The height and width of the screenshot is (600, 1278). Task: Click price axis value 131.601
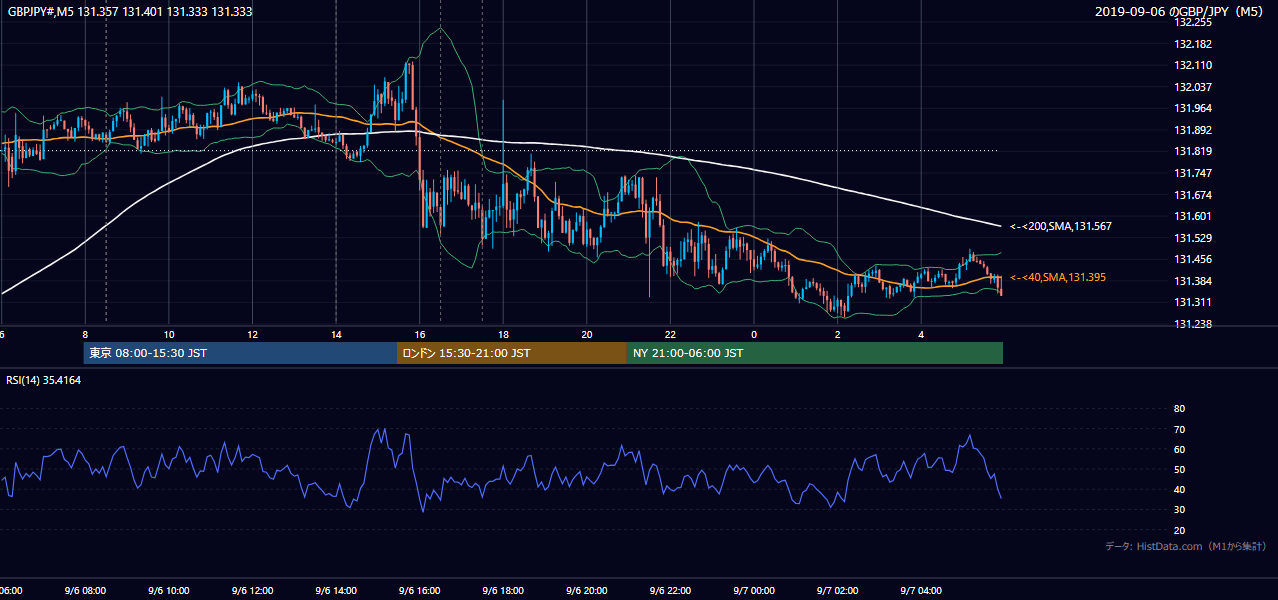1193,216
